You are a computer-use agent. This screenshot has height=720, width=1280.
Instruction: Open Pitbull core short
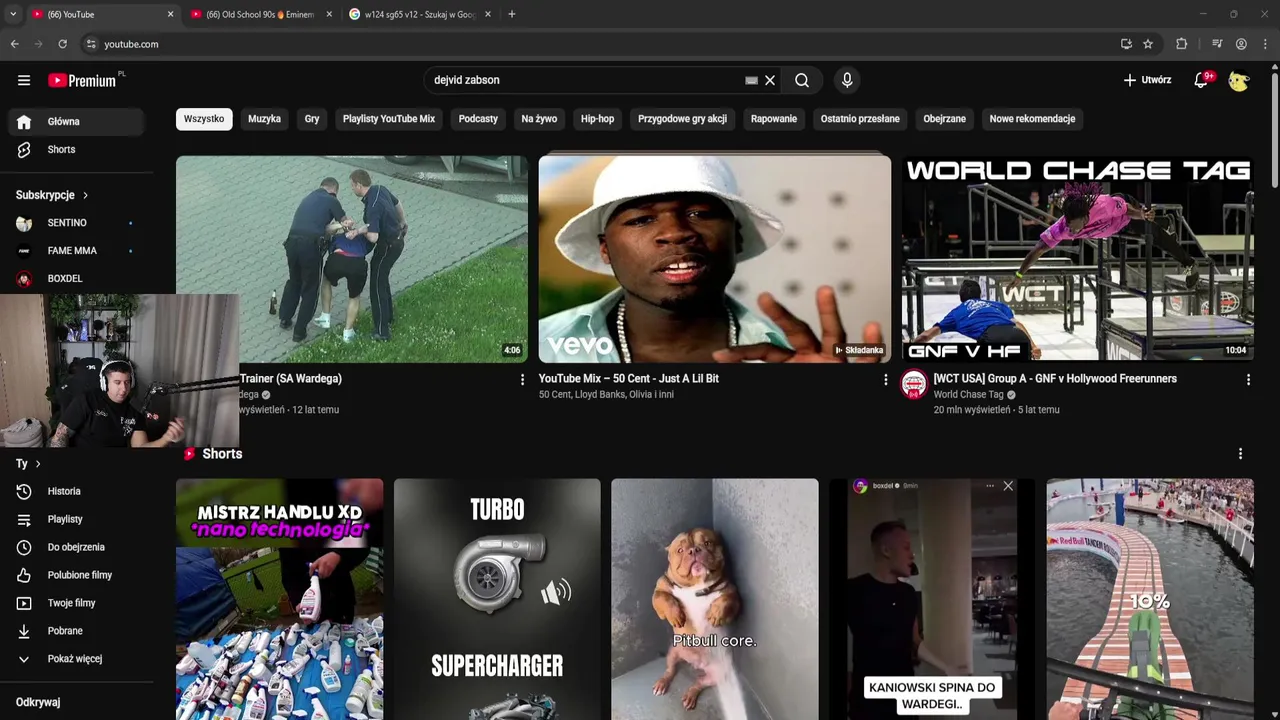pos(714,599)
